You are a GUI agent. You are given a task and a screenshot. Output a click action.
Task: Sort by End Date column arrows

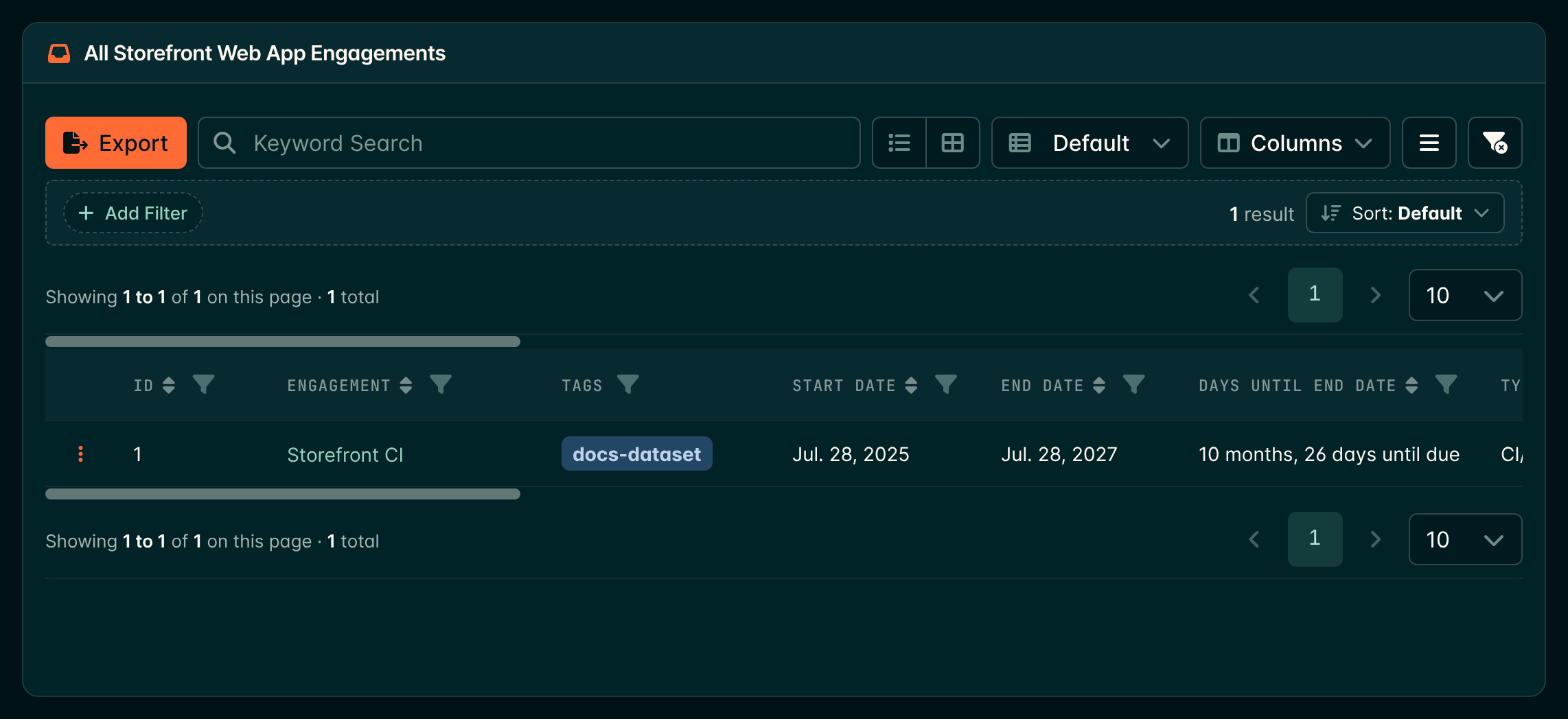pos(1099,385)
